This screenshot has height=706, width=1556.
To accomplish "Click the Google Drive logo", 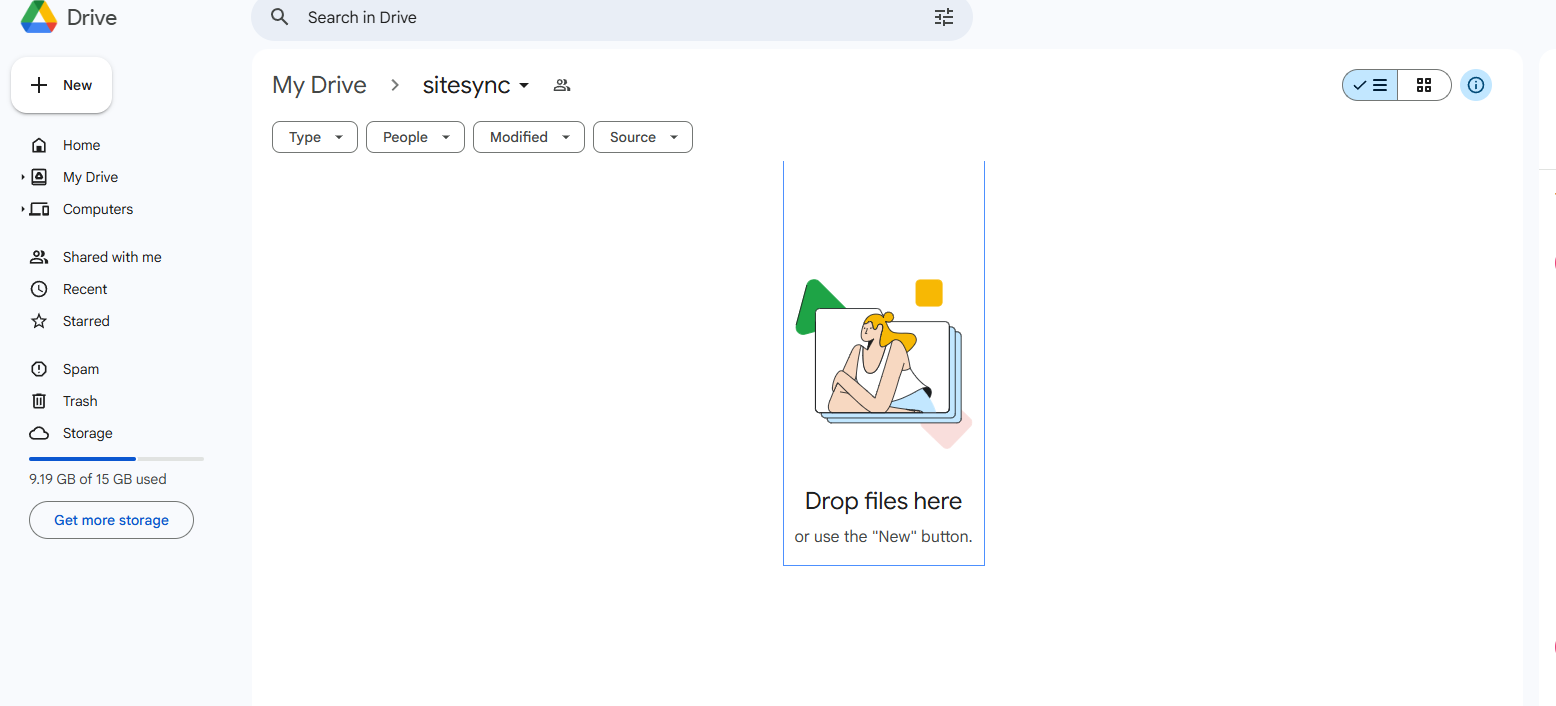I will [39, 17].
